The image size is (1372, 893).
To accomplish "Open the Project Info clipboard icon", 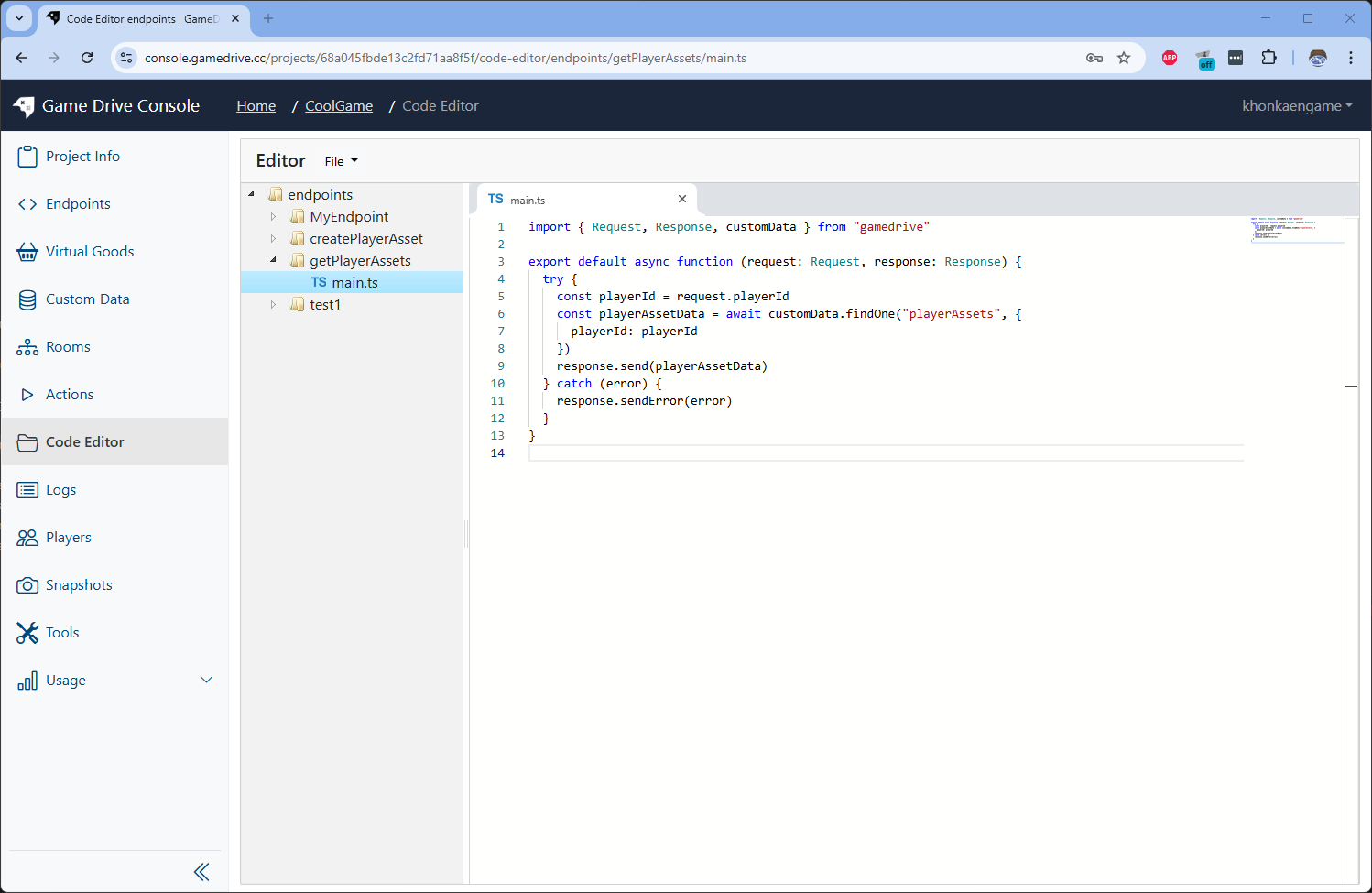I will [27, 157].
